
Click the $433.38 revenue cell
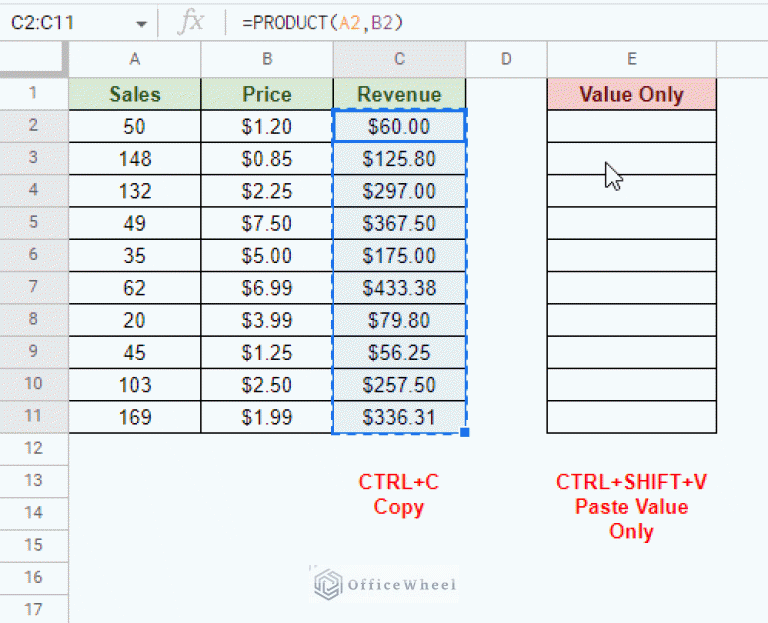coord(399,288)
